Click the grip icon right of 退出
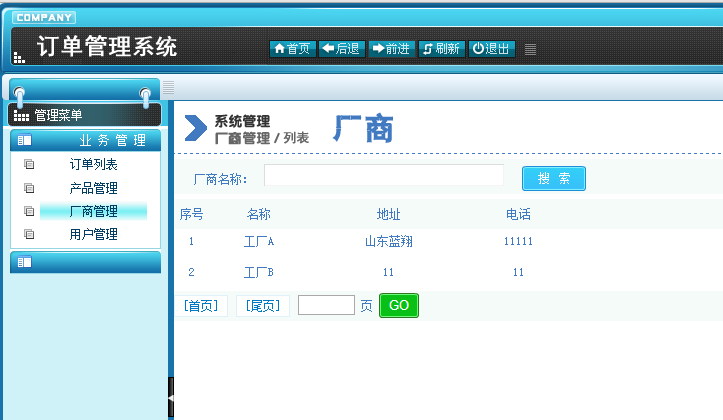Viewport: 723px width, 420px height. pos(530,49)
